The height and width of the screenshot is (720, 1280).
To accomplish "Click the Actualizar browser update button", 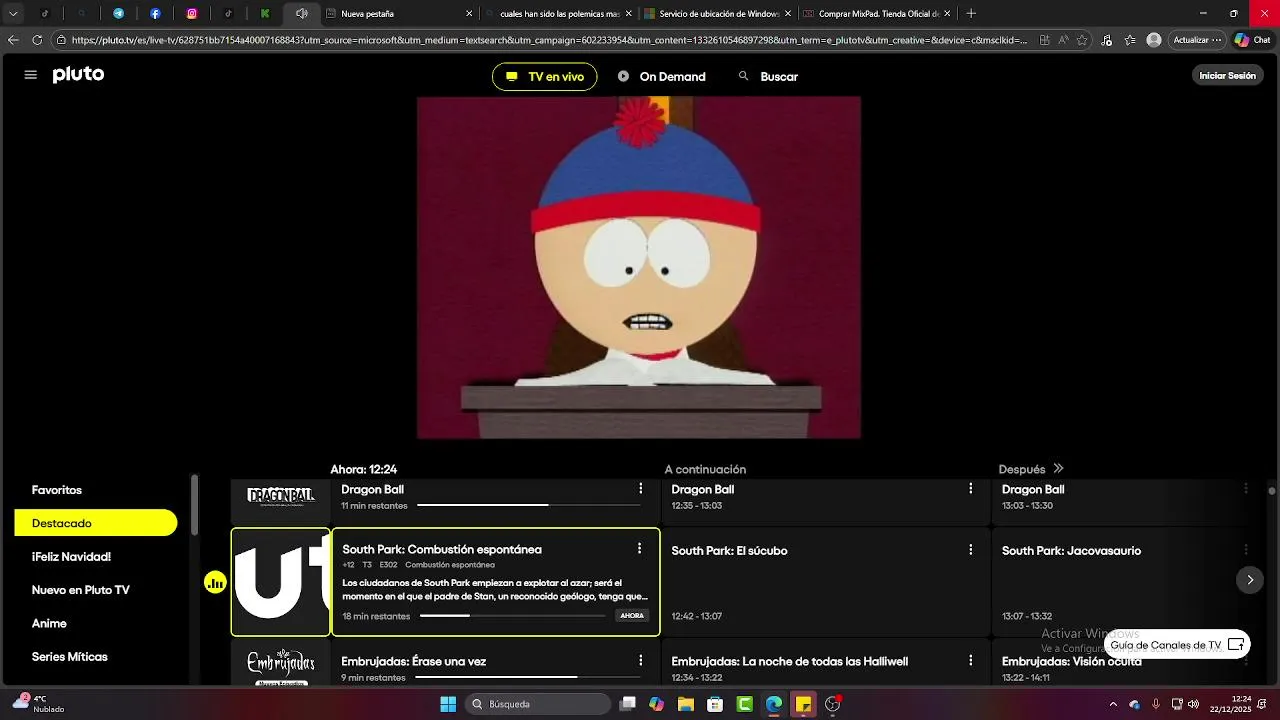I will coord(1197,40).
